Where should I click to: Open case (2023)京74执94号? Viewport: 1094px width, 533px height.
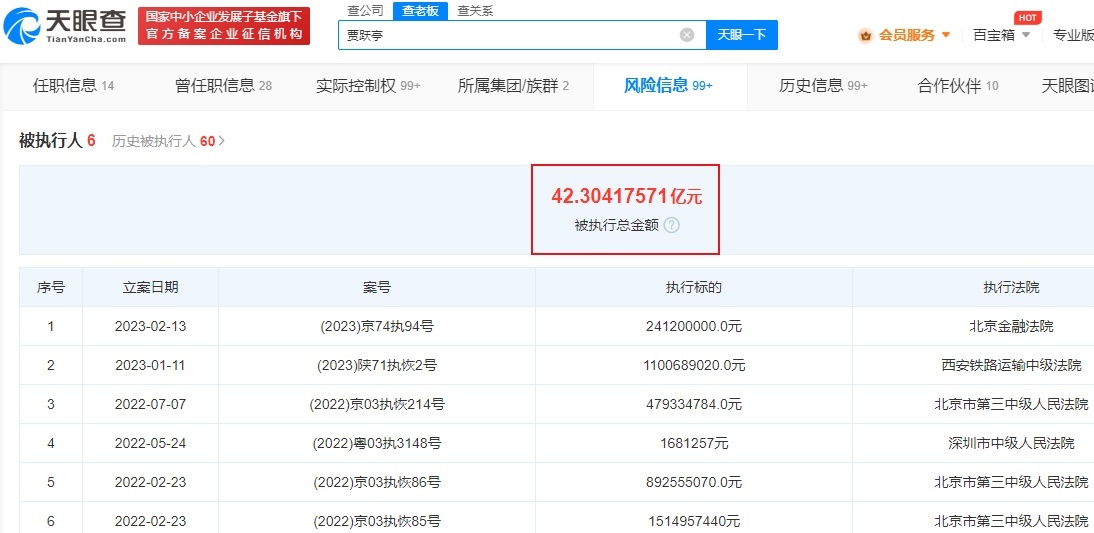click(x=376, y=326)
